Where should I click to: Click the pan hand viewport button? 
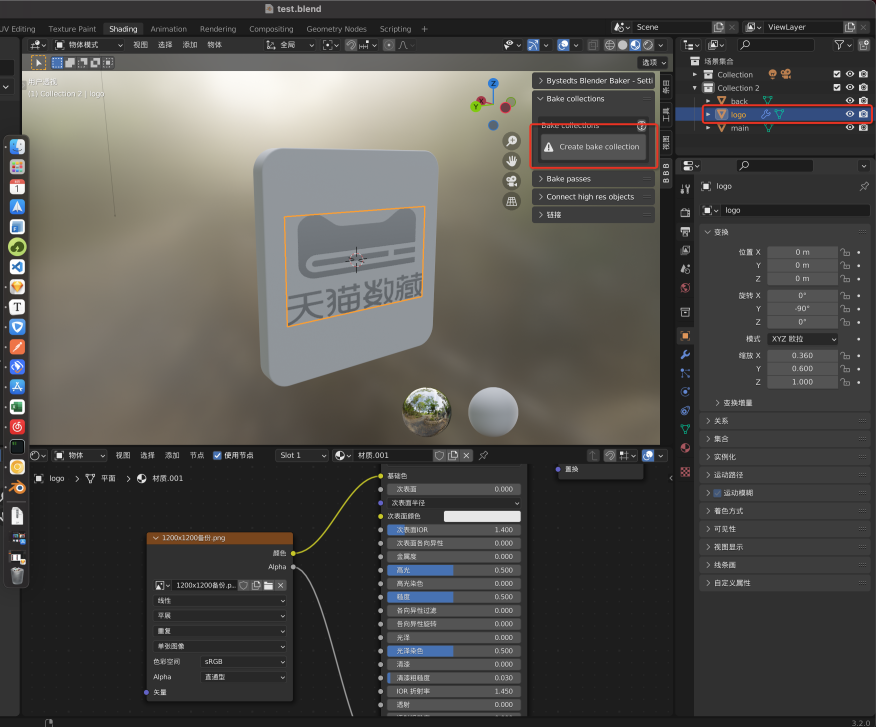tap(511, 161)
